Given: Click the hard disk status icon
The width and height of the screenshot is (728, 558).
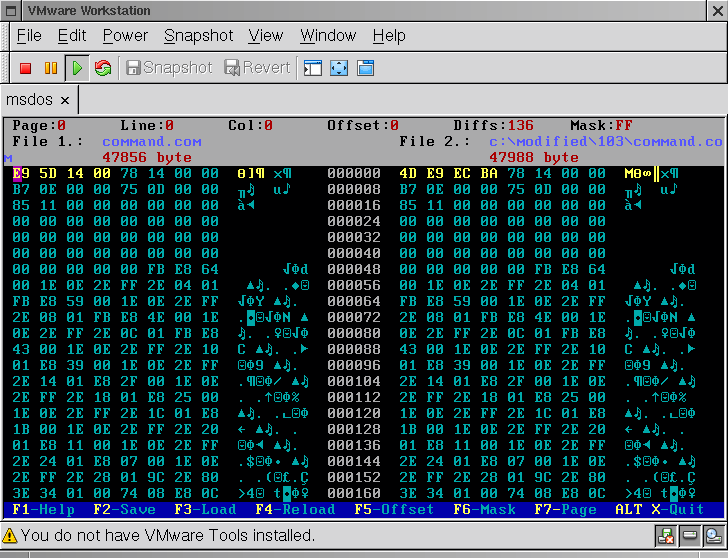Looking at the screenshot, I should [690, 536].
